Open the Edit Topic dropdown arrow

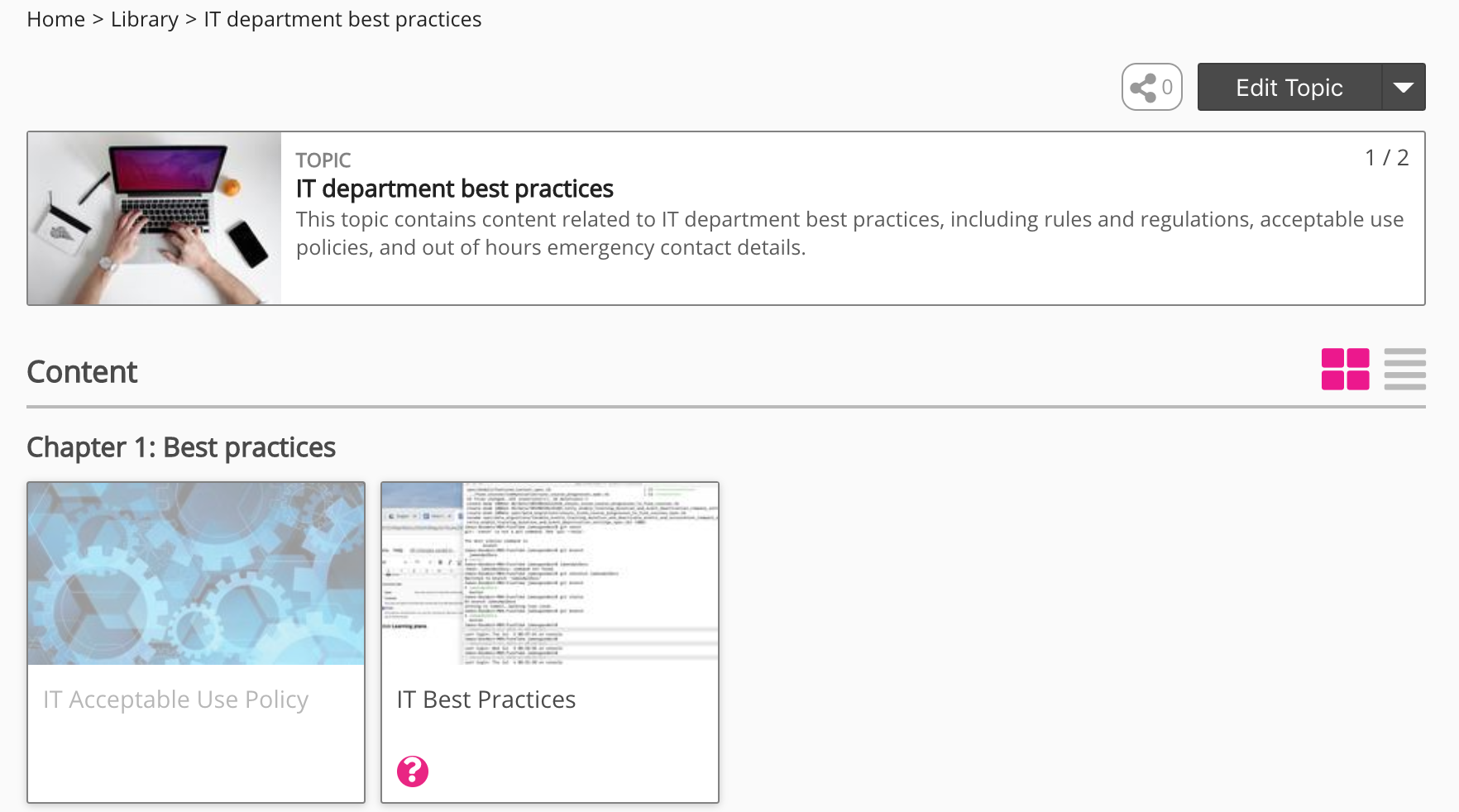[1403, 87]
